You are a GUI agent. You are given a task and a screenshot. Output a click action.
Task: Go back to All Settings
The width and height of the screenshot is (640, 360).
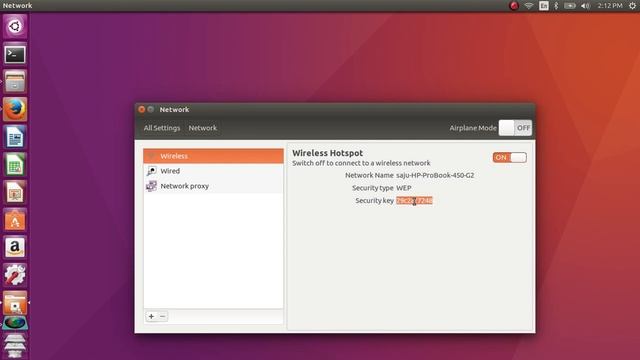(x=162, y=128)
